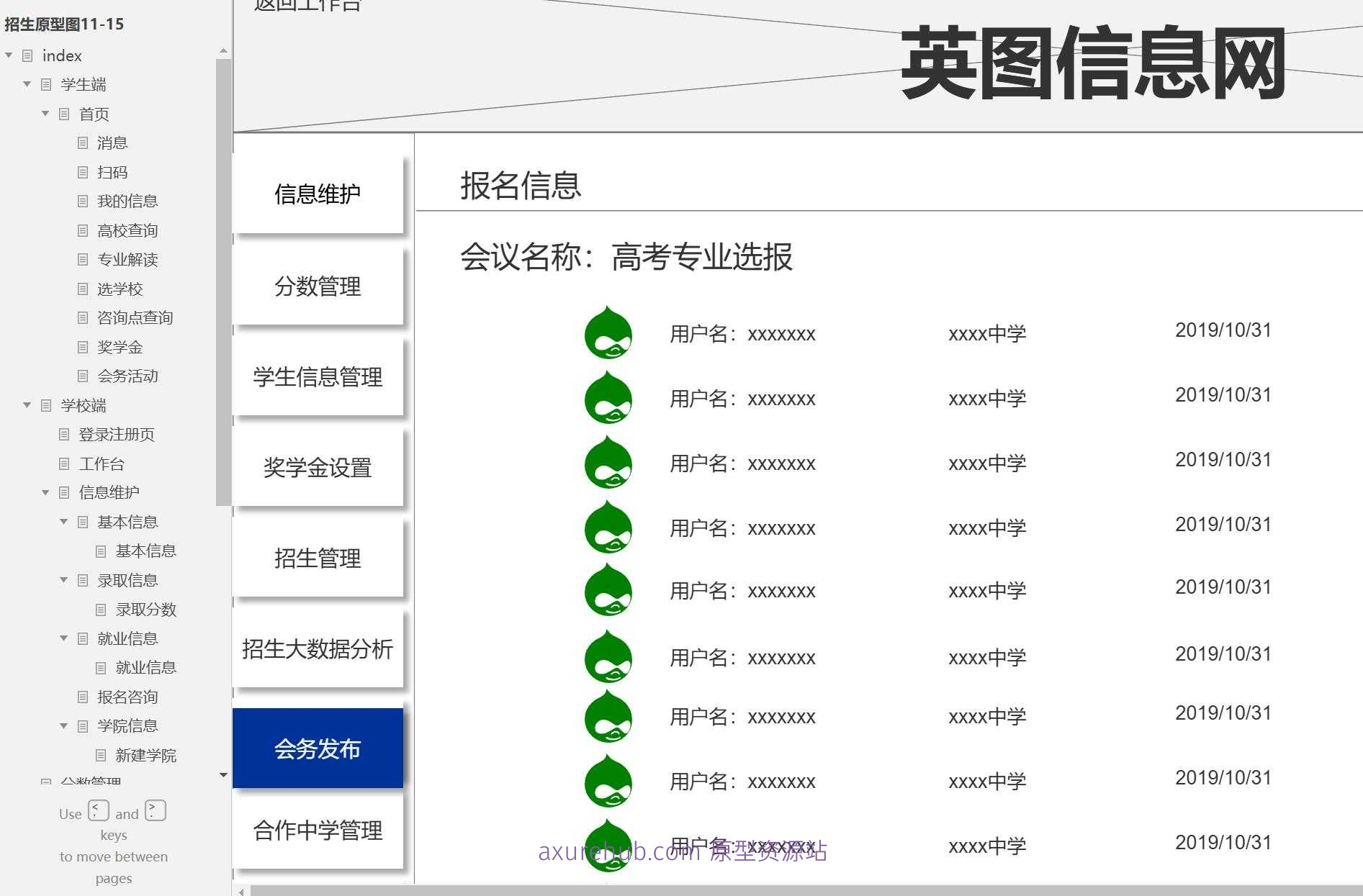Image resolution: width=1363 pixels, height=896 pixels.
Task: Select the 分数管理 navigation item
Action: (x=318, y=286)
